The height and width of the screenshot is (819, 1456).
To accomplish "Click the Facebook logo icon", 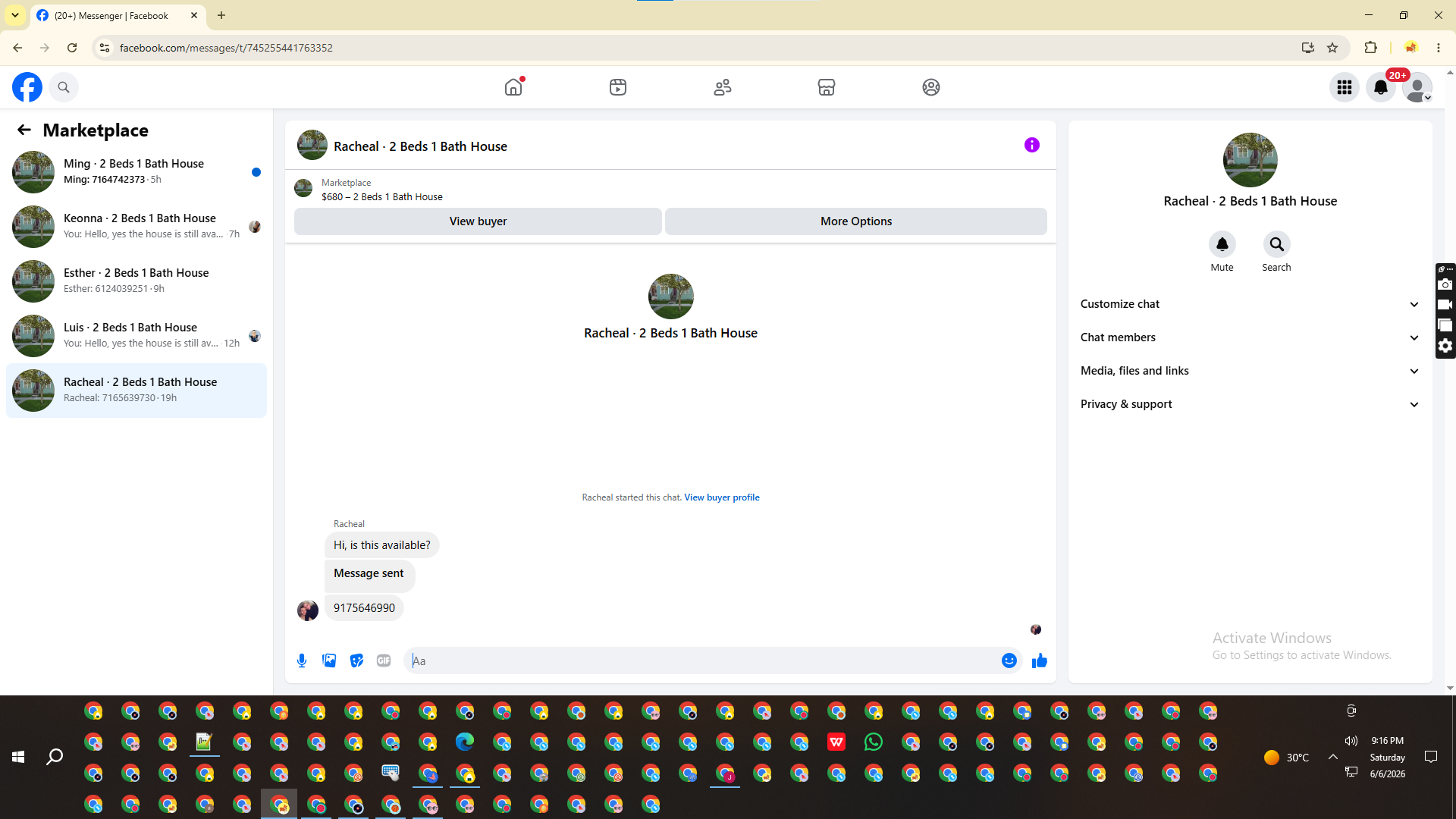I will click(x=27, y=87).
